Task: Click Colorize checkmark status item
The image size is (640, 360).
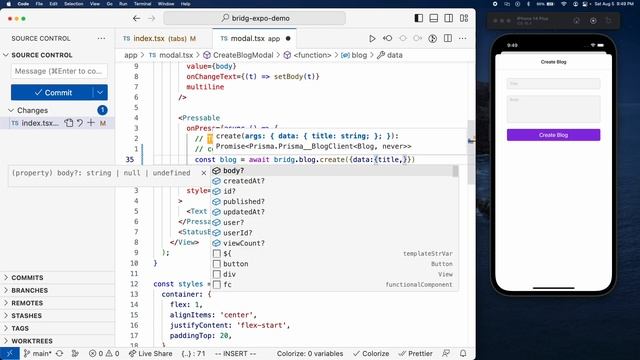Action: tap(371, 353)
